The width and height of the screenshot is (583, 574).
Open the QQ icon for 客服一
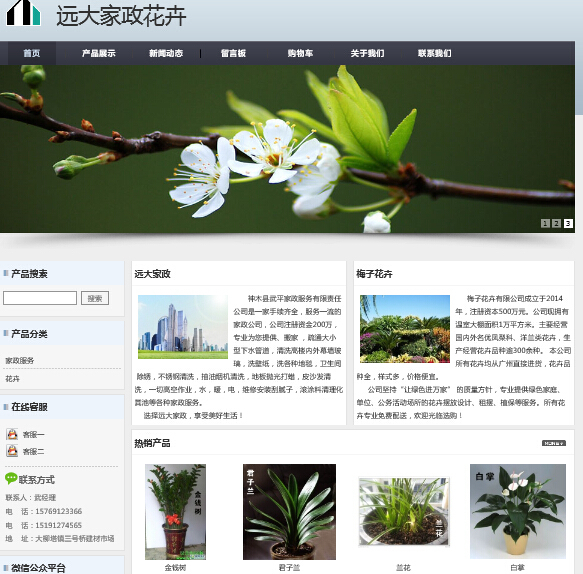pyautogui.click(x=12, y=434)
